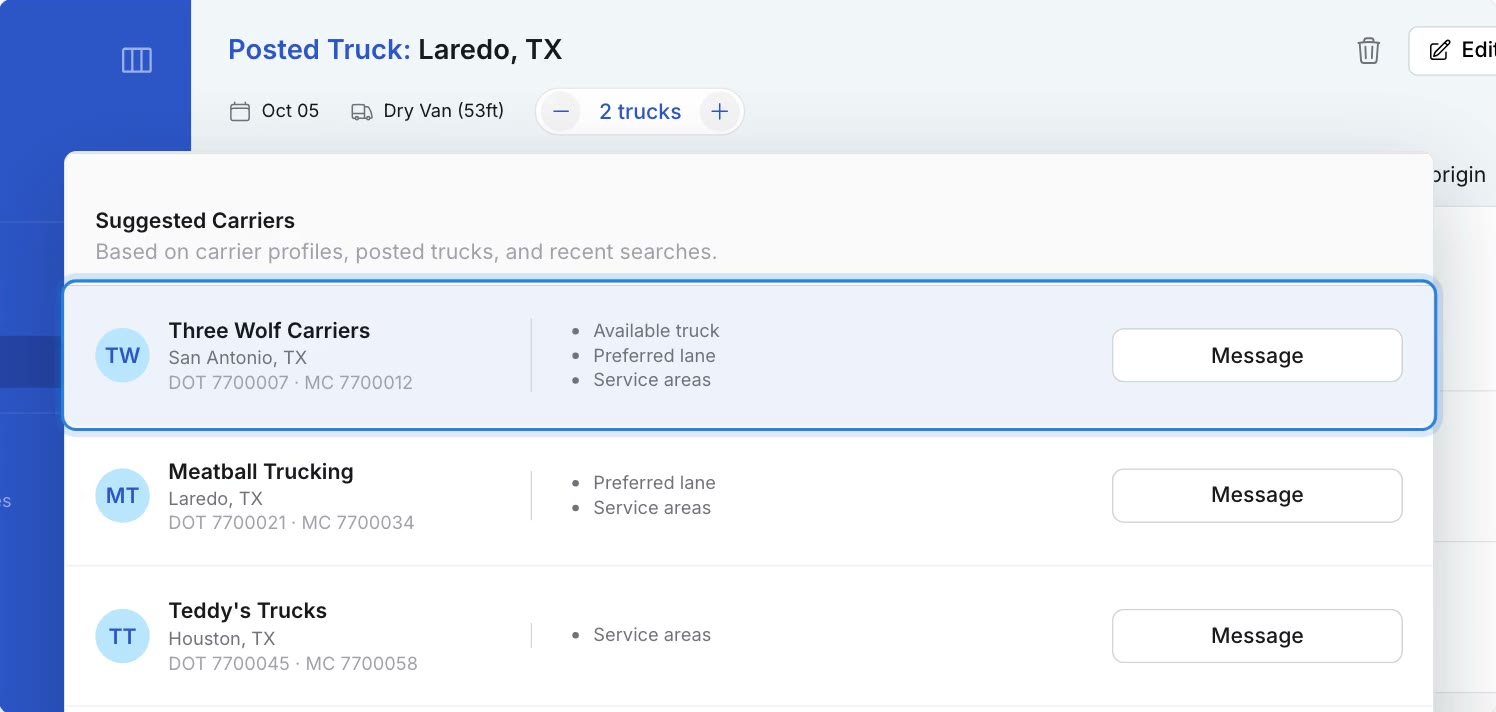Image resolution: width=1496 pixels, height=712 pixels.
Task: Open the Edit button for this posting
Action: pyautogui.click(x=1455, y=51)
